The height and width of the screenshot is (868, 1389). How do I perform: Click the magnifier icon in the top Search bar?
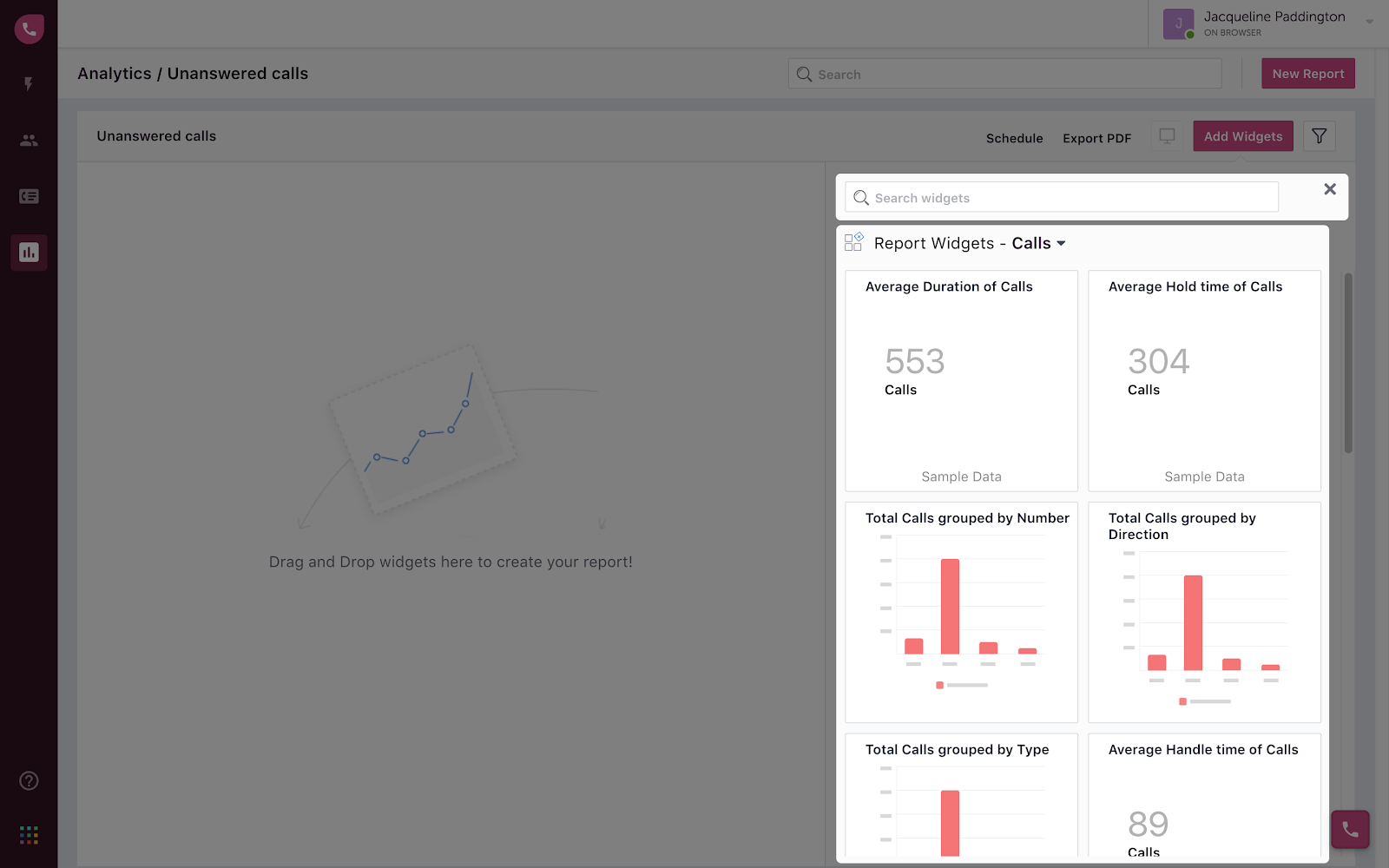[x=805, y=75]
